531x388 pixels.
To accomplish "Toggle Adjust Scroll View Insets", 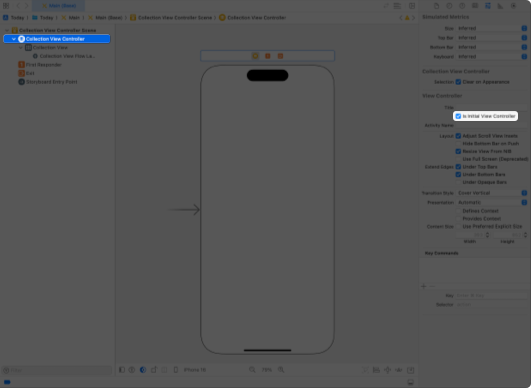I will [458, 136].
